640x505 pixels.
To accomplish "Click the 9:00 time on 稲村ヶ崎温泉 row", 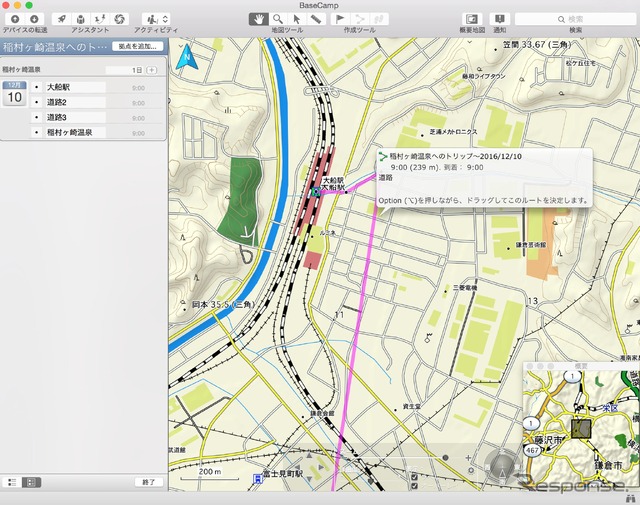I will tap(138, 133).
